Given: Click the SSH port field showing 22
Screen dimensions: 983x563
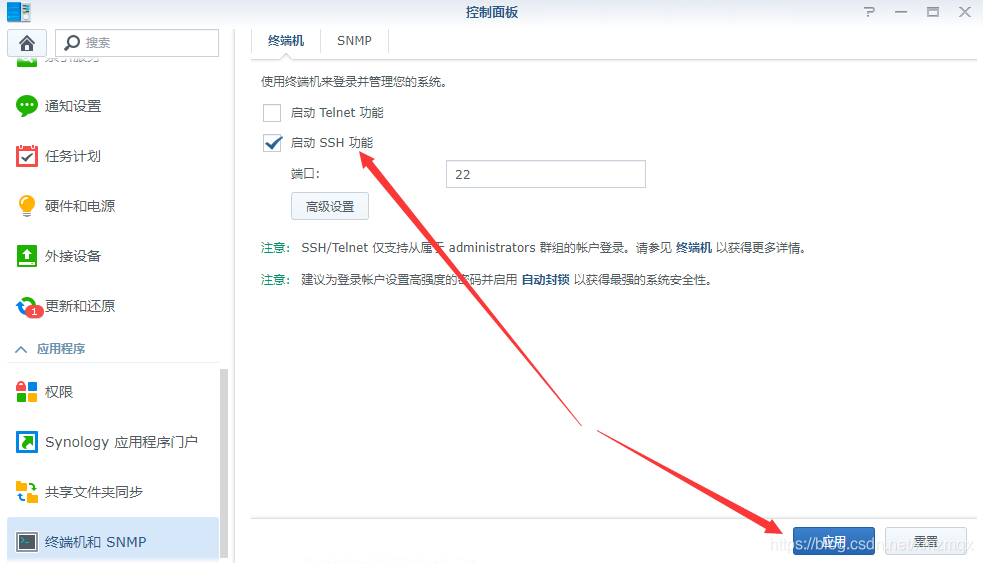Looking at the screenshot, I should coord(545,174).
